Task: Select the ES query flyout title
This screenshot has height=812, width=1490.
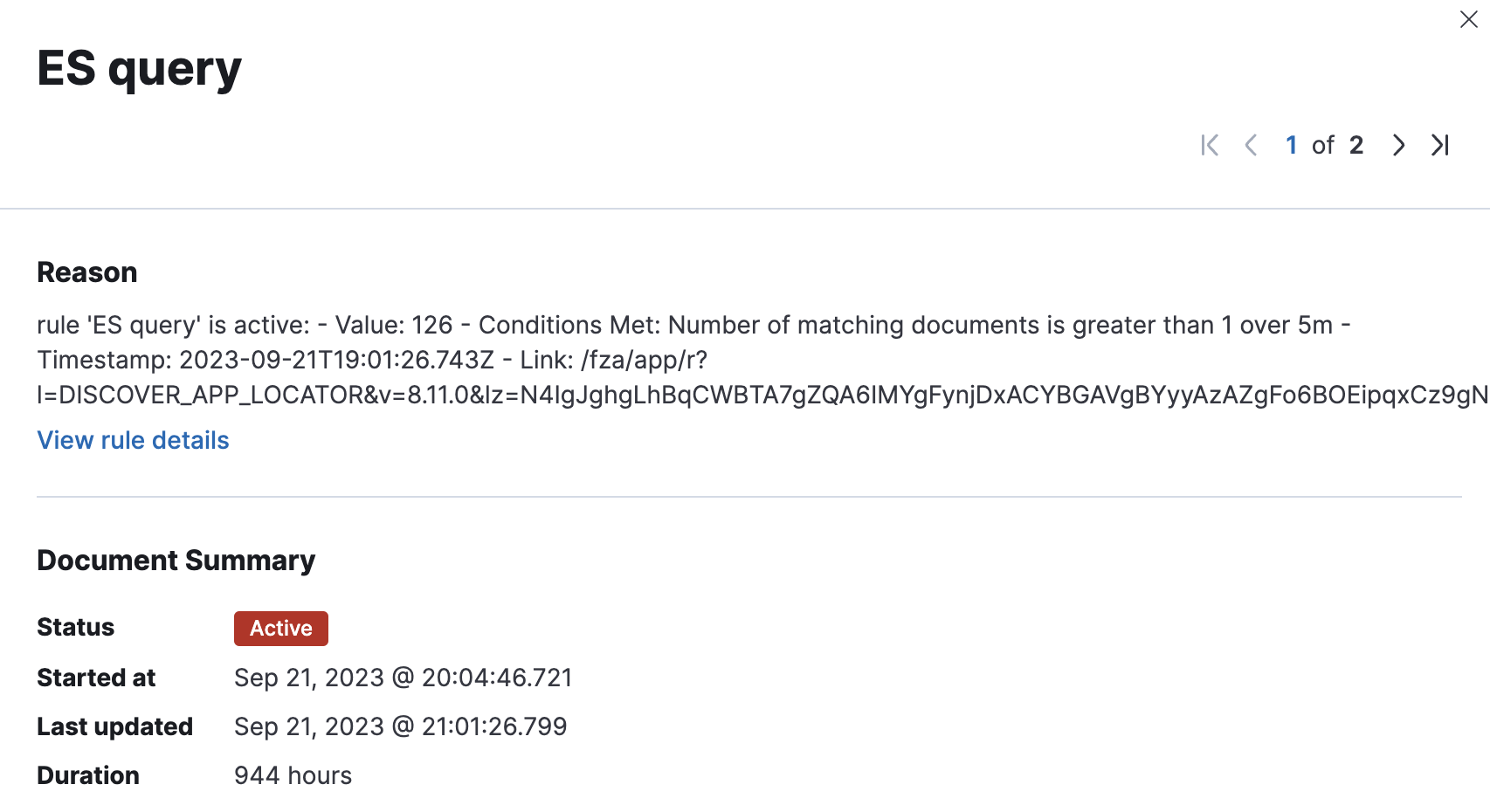Action: (138, 68)
